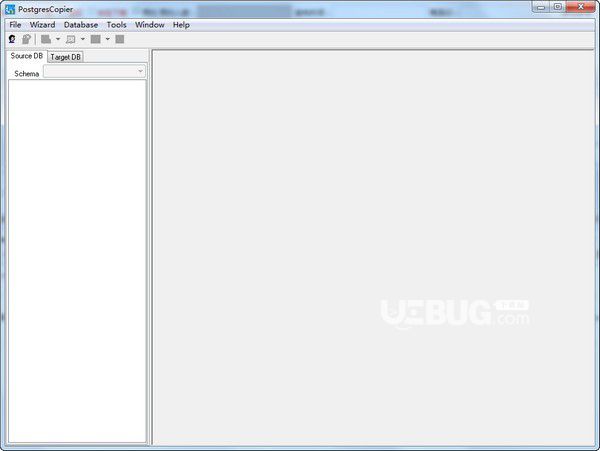Image resolution: width=600 pixels, height=451 pixels.
Task: Click the wizard person icon in toolbar
Action: 12,39
